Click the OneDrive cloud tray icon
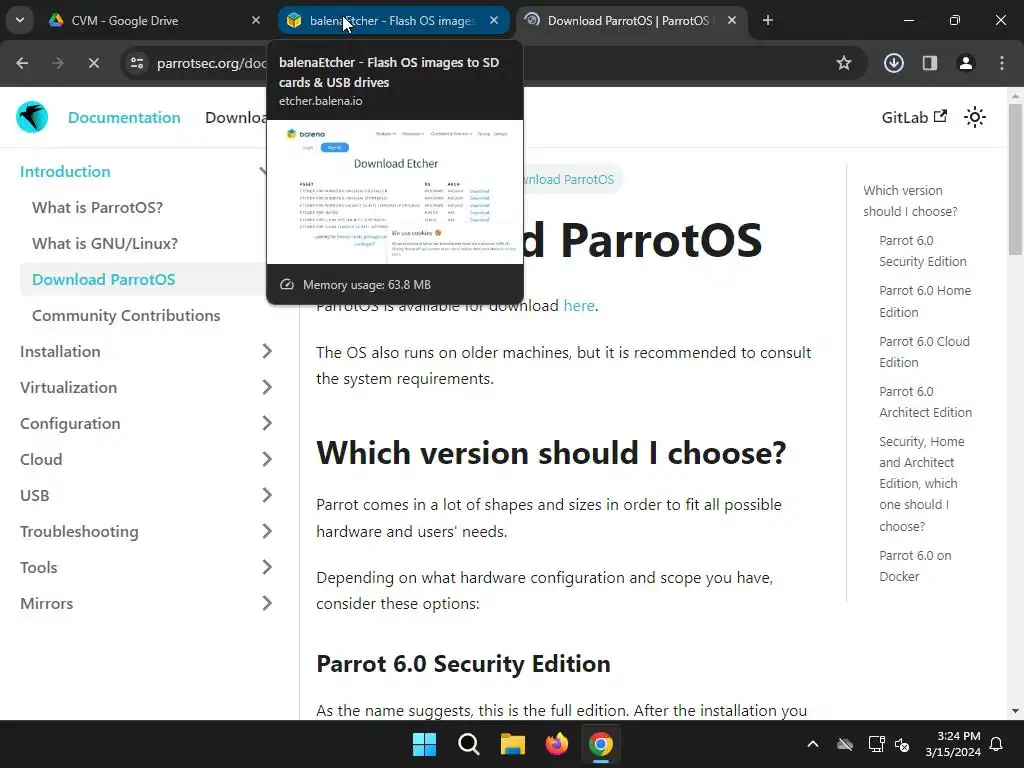This screenshot has height=768, width=1024. coord(844,744)
